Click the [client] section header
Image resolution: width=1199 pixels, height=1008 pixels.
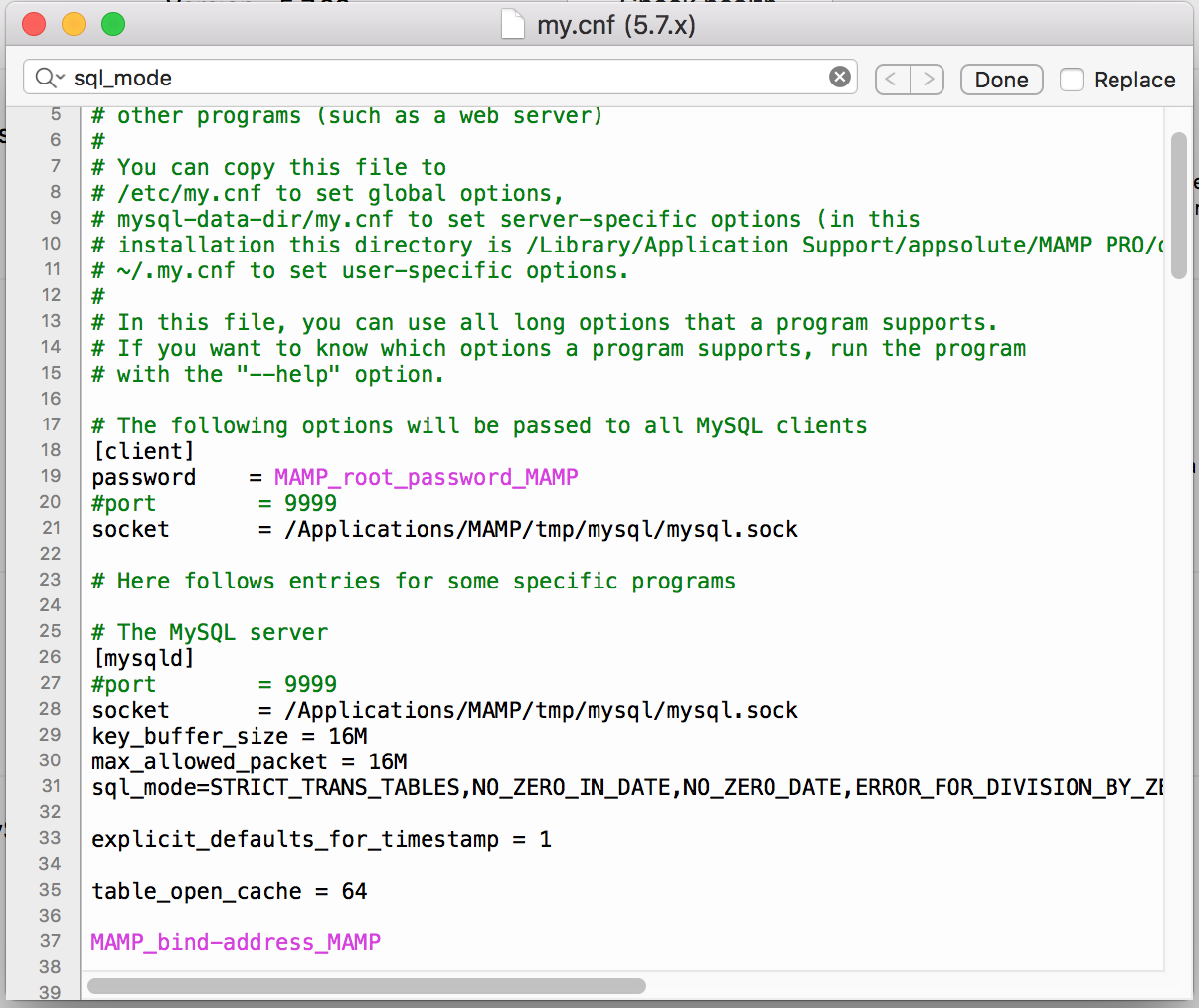tap(143, 452)
